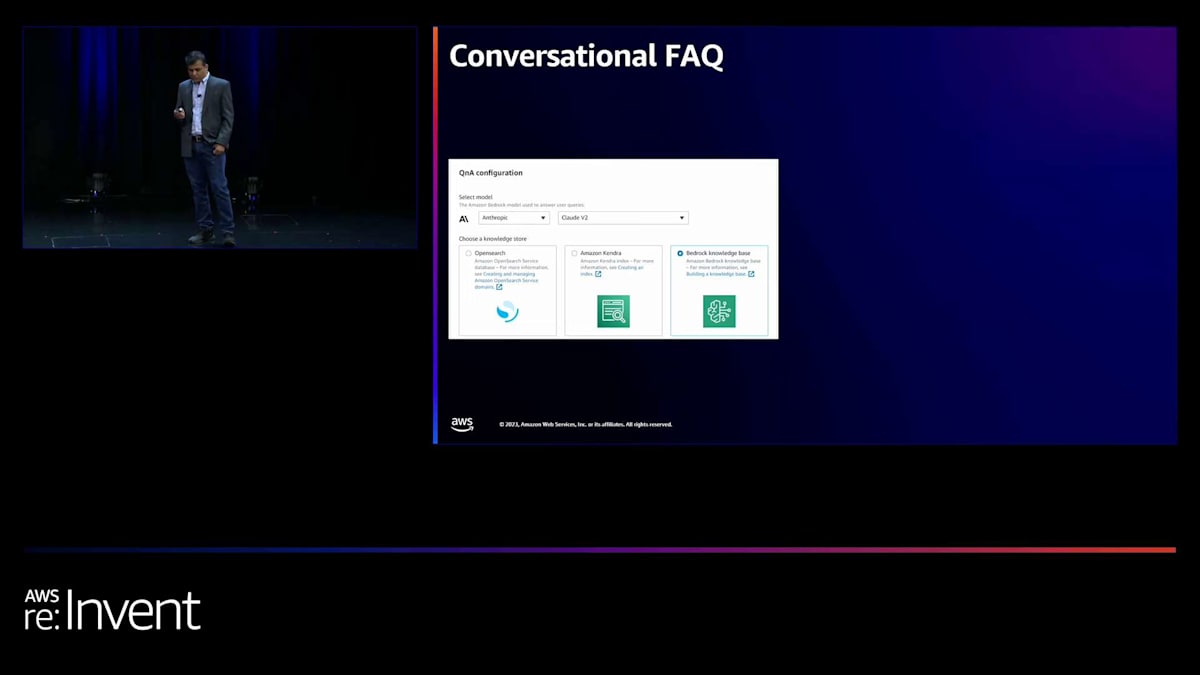The image size is (1200, 675).
Task: Click external-link icon after OpenSearch Service domains
Action: (x=499, y=287)
